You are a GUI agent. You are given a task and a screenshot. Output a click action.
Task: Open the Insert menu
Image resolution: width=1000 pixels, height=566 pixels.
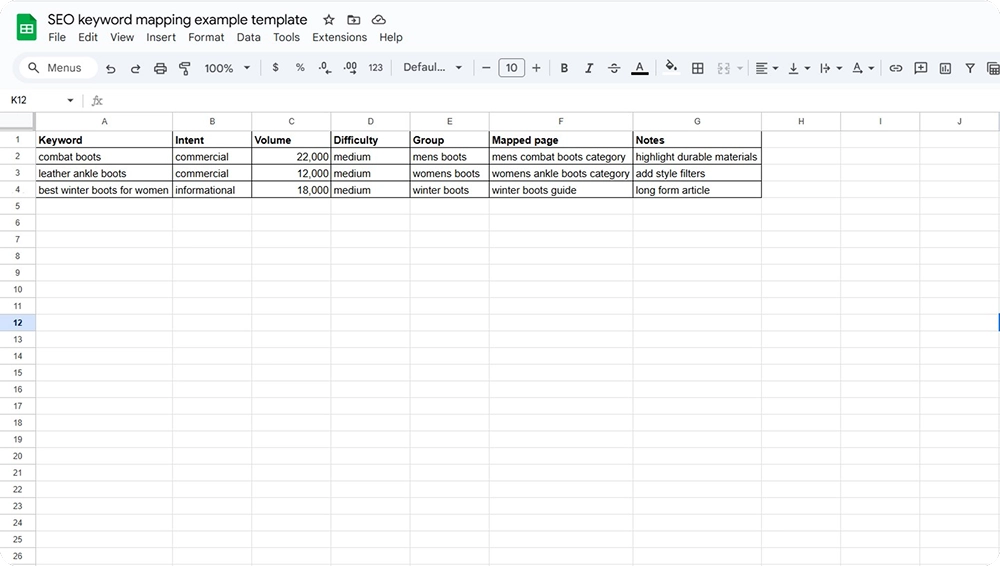click(161, 37)
